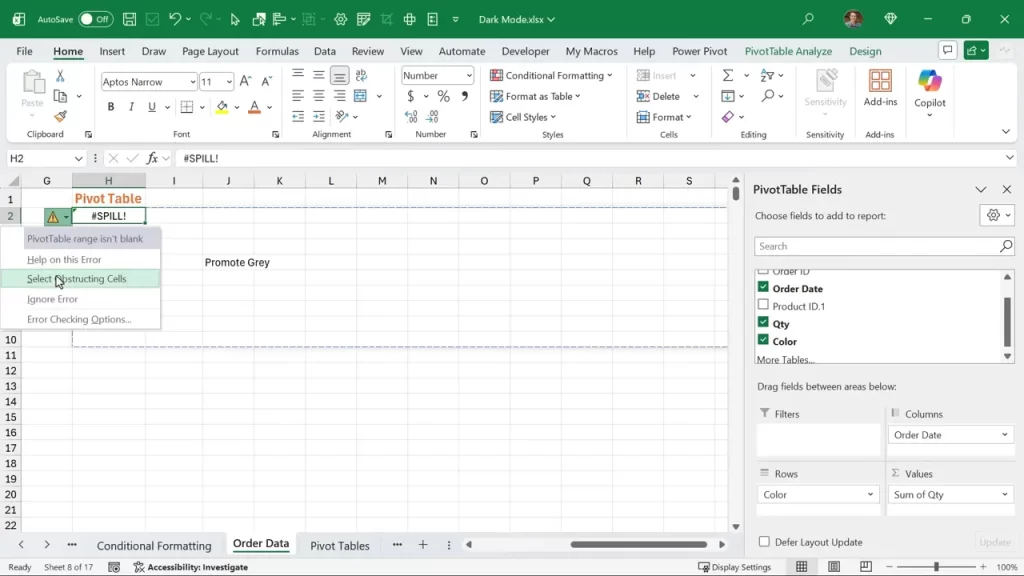Viewport: 1024px width, 576px height.
Task: Enable Defer Layout Update
Action: pos(765,541)
